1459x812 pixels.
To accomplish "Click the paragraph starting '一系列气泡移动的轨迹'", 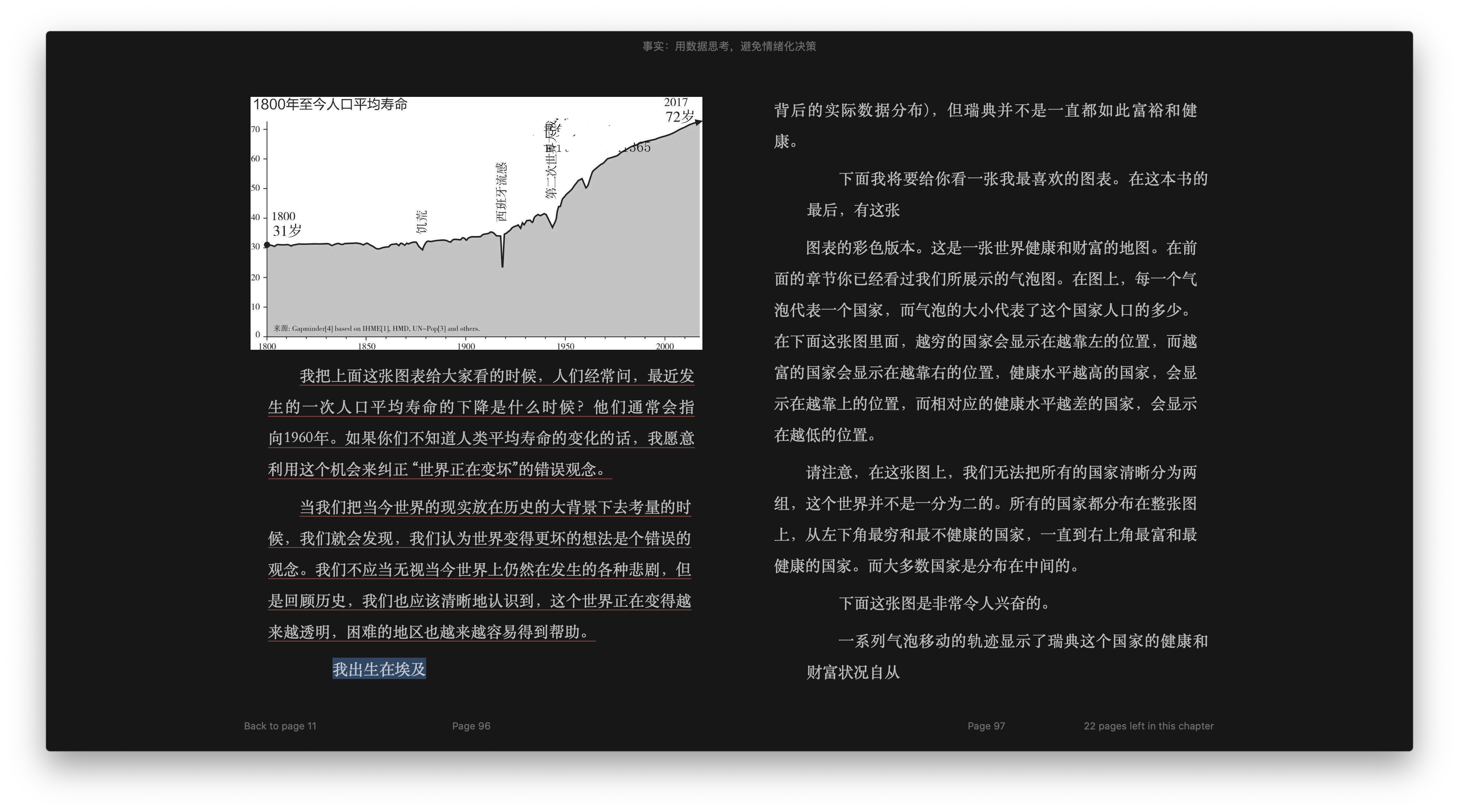I will [1007, 656].
